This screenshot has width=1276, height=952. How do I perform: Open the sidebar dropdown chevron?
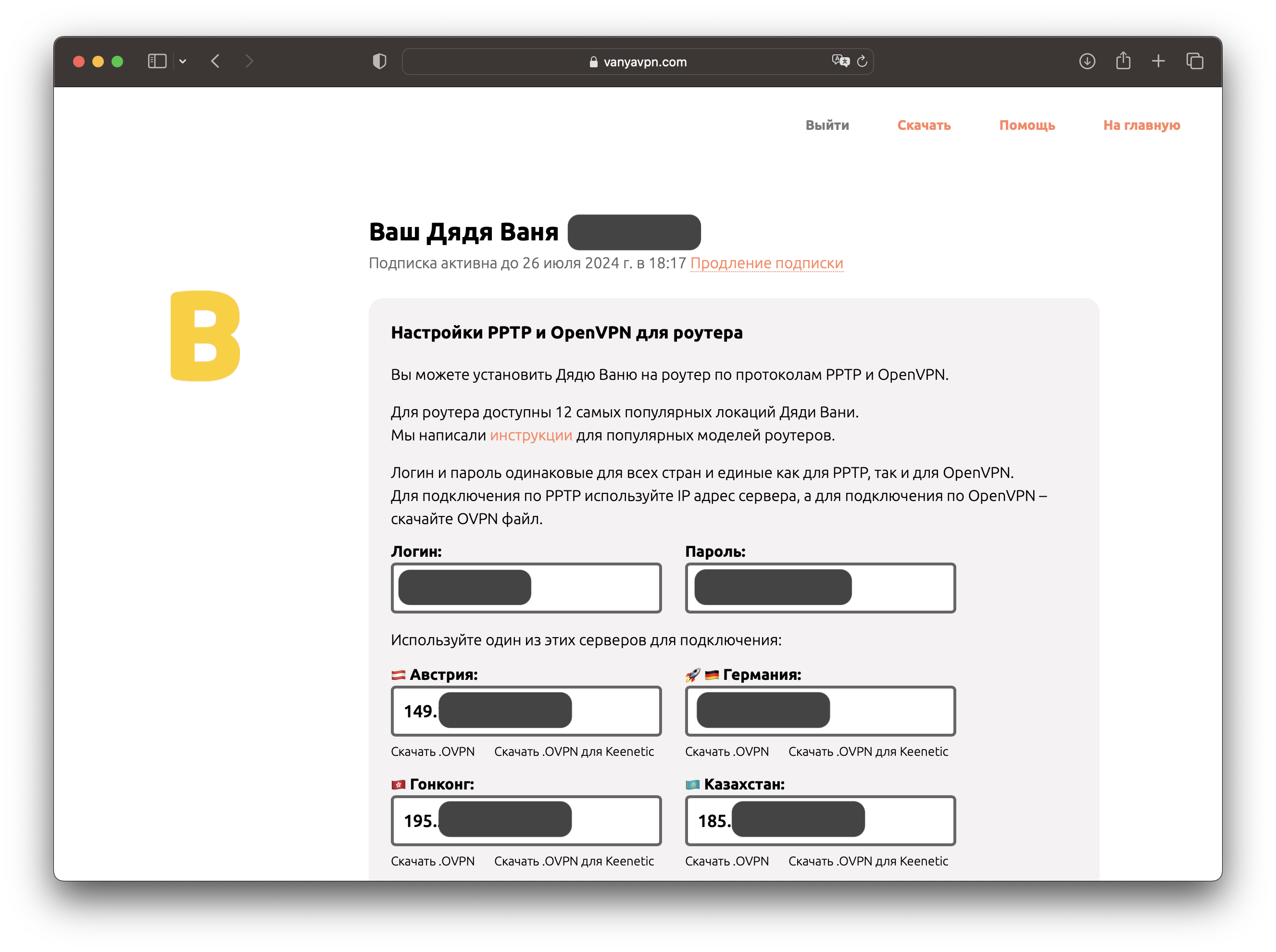(x=183, y=61)
